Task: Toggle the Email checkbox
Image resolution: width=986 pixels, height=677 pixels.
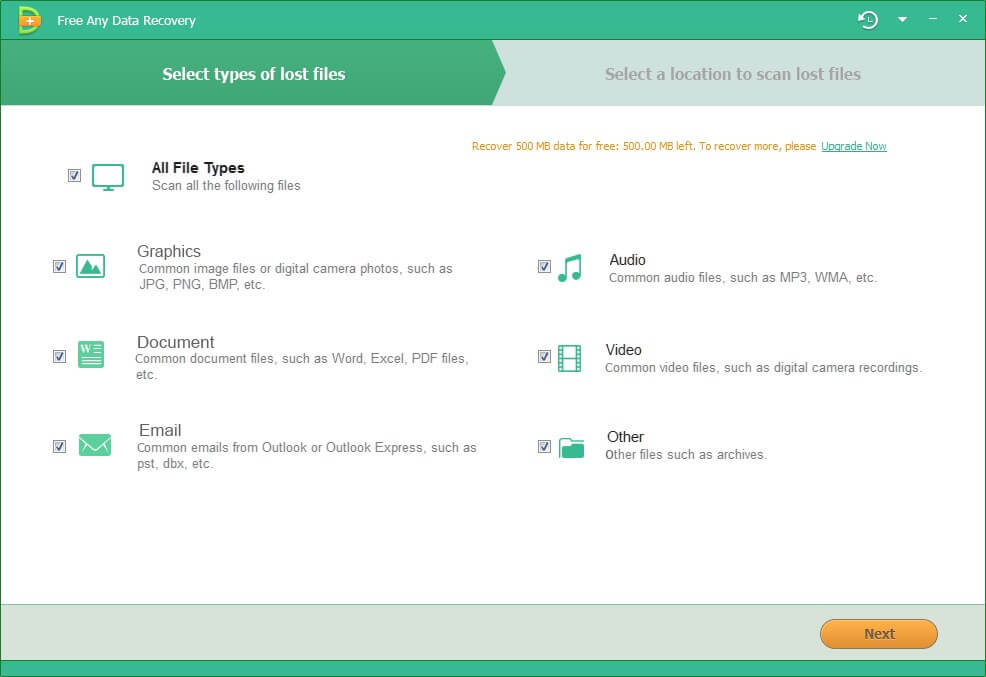Action: tap(59, 446)
